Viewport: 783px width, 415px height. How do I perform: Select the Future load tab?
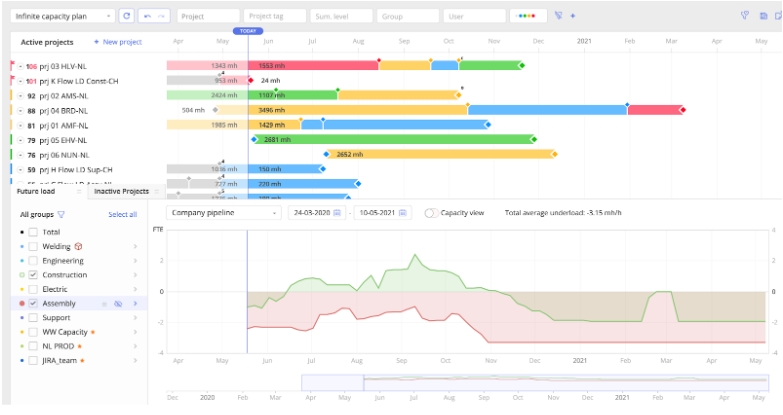pyautogui.click(x=36, y=191)
